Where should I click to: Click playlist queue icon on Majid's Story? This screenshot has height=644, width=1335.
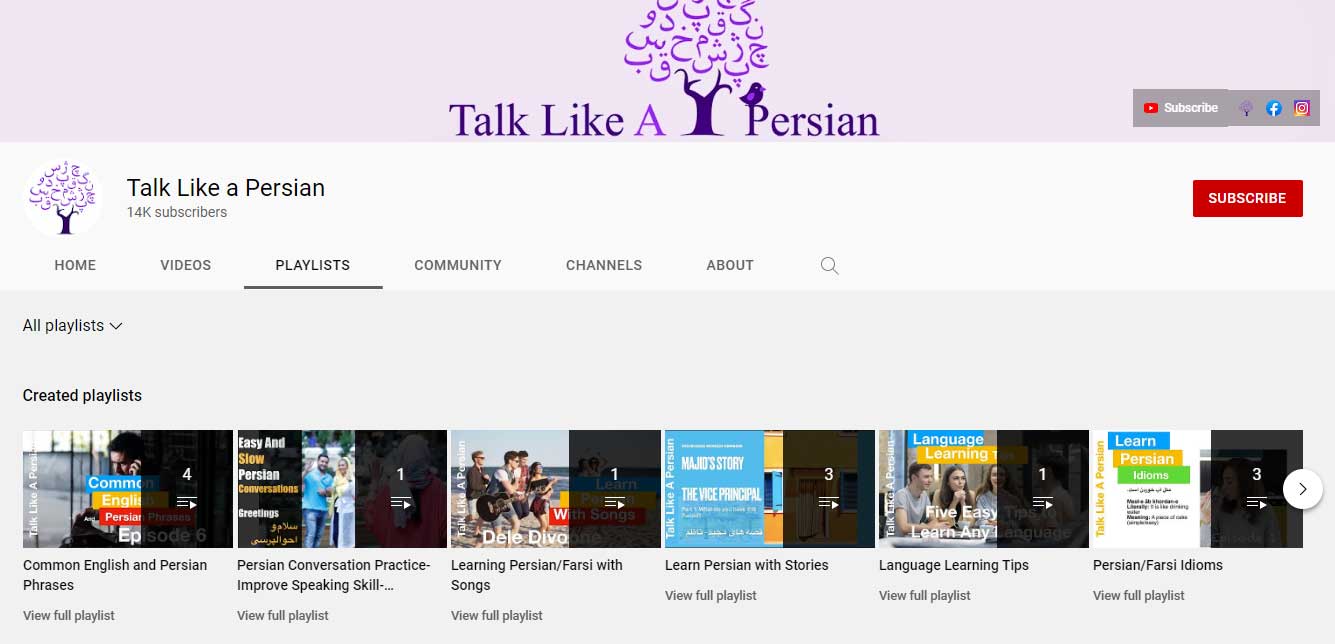coord(829,502)
